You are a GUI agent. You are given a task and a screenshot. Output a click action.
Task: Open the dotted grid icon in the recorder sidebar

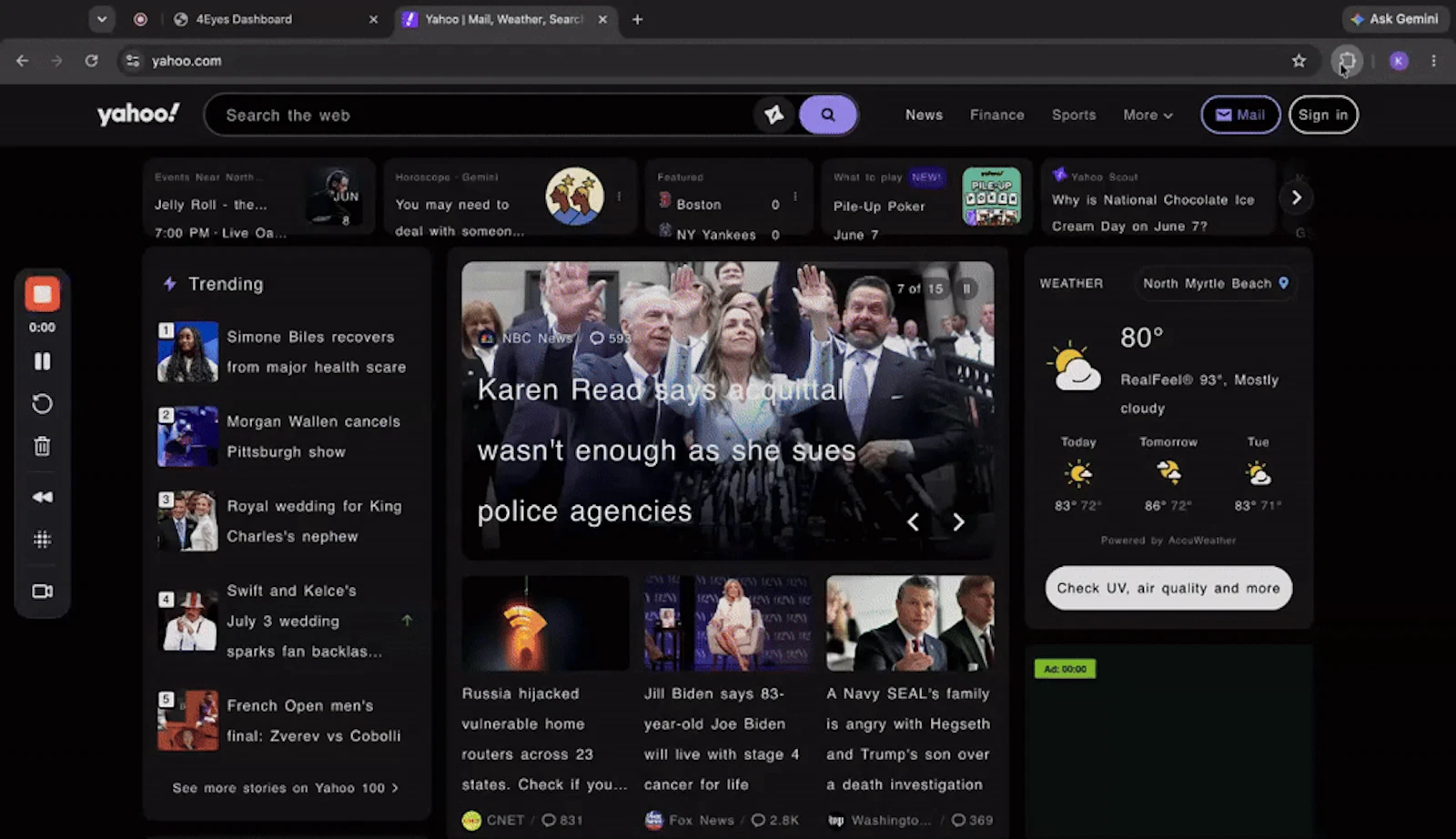[x=42, y=540]
